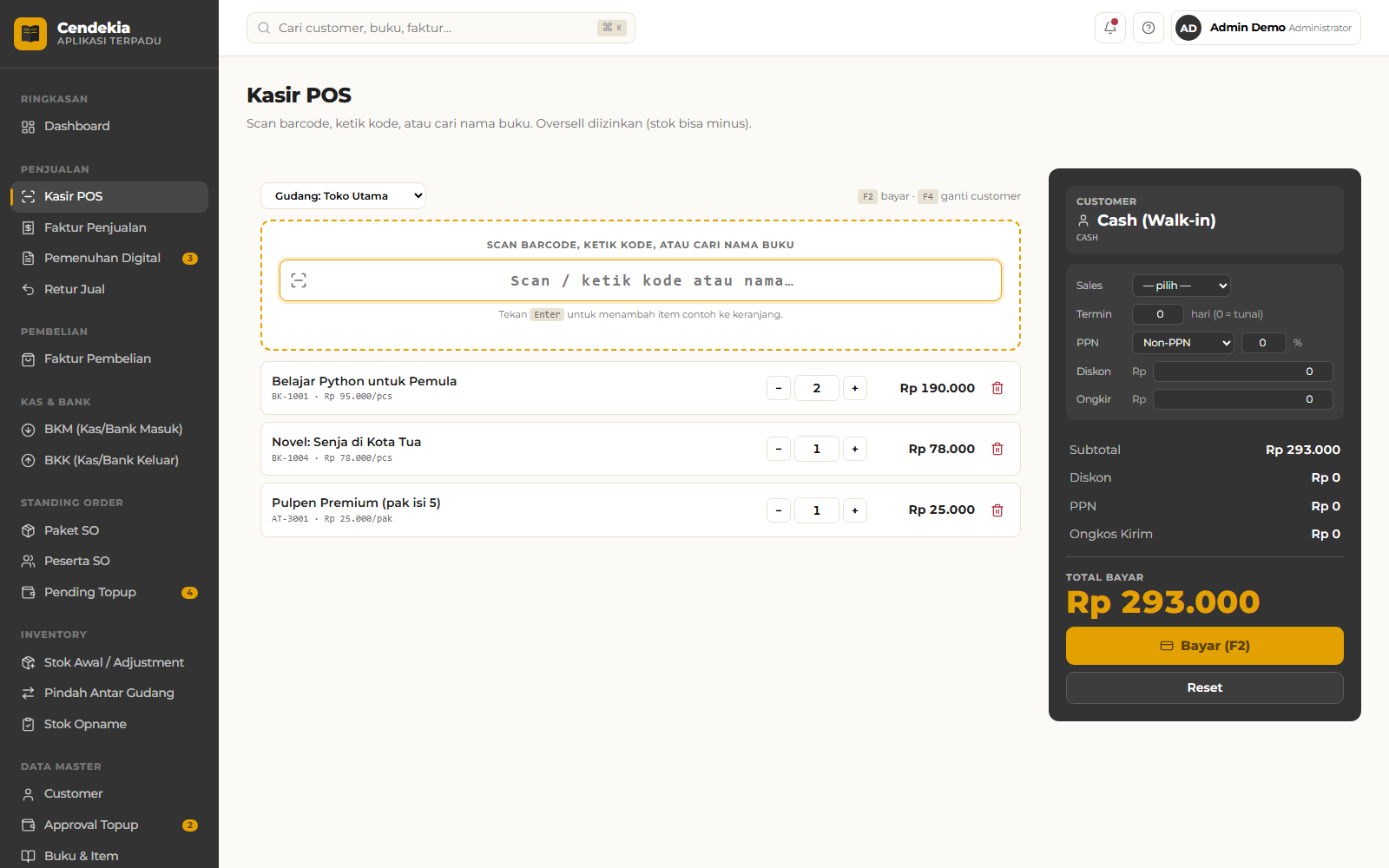The image size is (1389, 868).
Task: Click item code 'AT-3001 · Rp 25.000/pak'
Action: (332, 519)
